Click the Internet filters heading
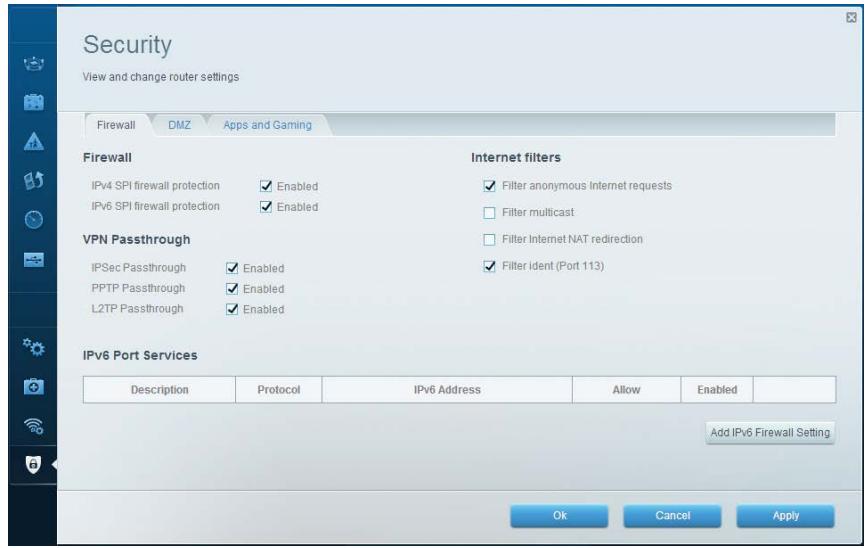The image size is (867, 548). [x=516, y=158]
